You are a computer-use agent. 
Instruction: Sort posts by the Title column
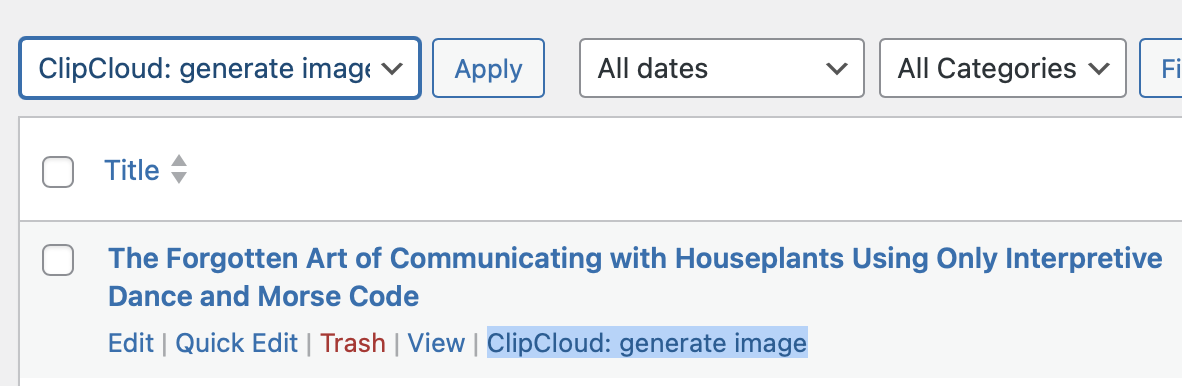(131, 170)
